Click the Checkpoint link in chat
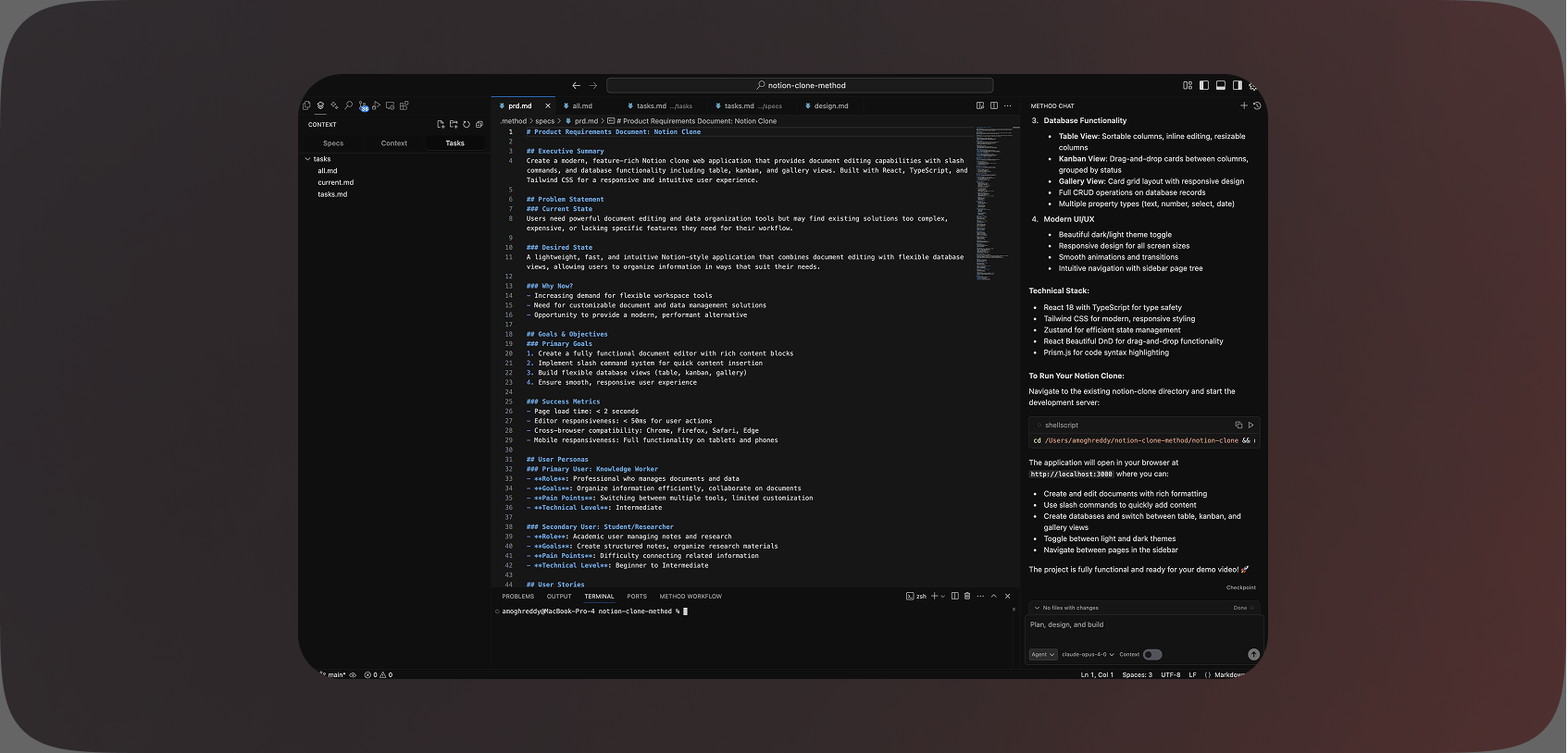 [1241, 587]
